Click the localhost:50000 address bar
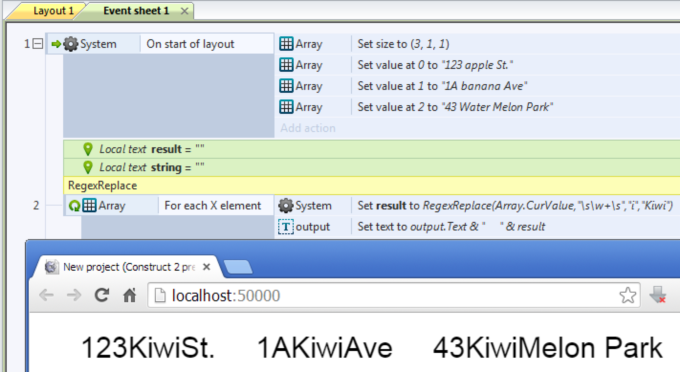Image resolution: width=680 pixels, height=372 pixels. pyautogui.click(x=394, y=295)
